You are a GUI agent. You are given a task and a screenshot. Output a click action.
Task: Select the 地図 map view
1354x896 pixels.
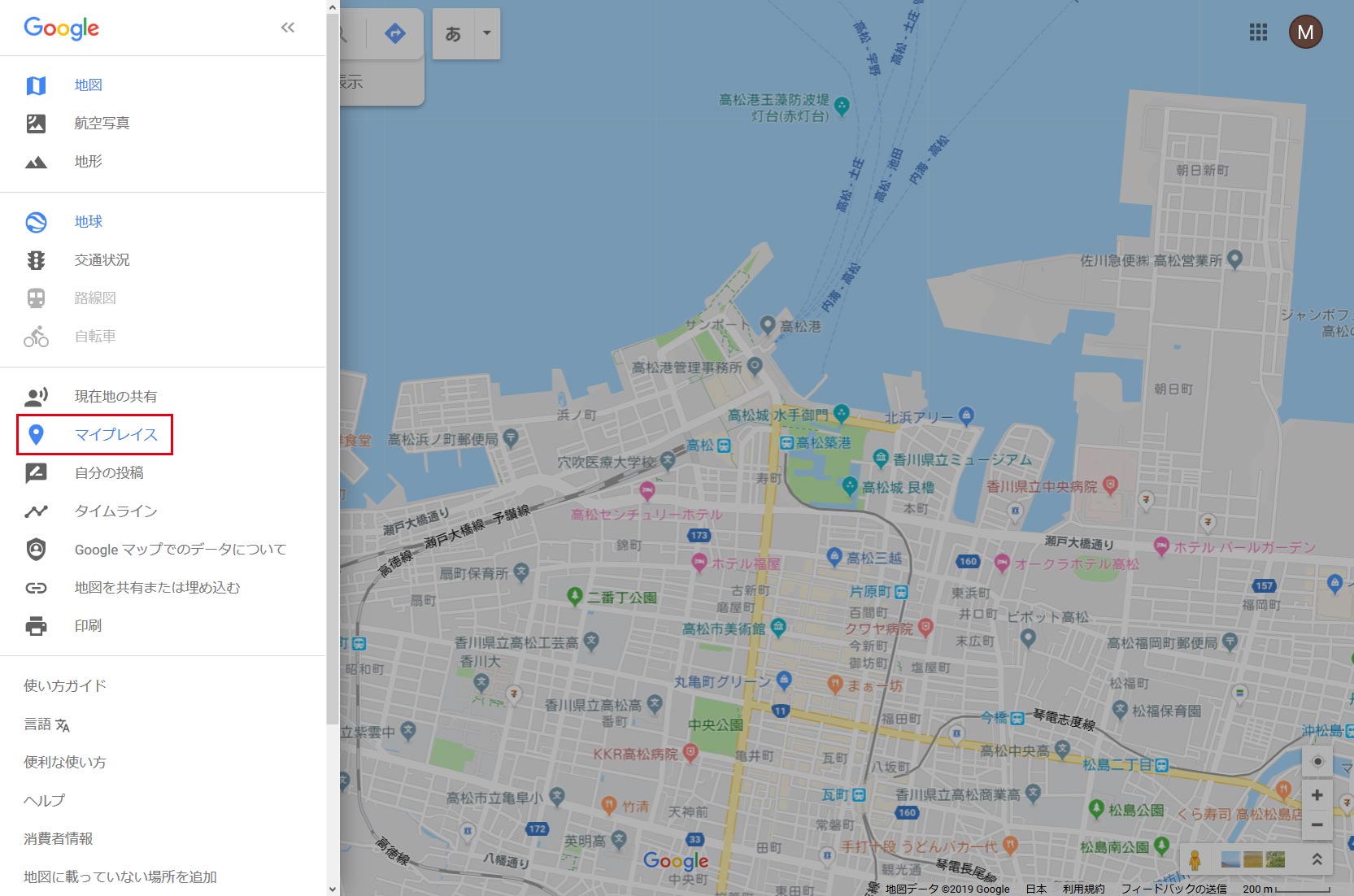(88, 85)
